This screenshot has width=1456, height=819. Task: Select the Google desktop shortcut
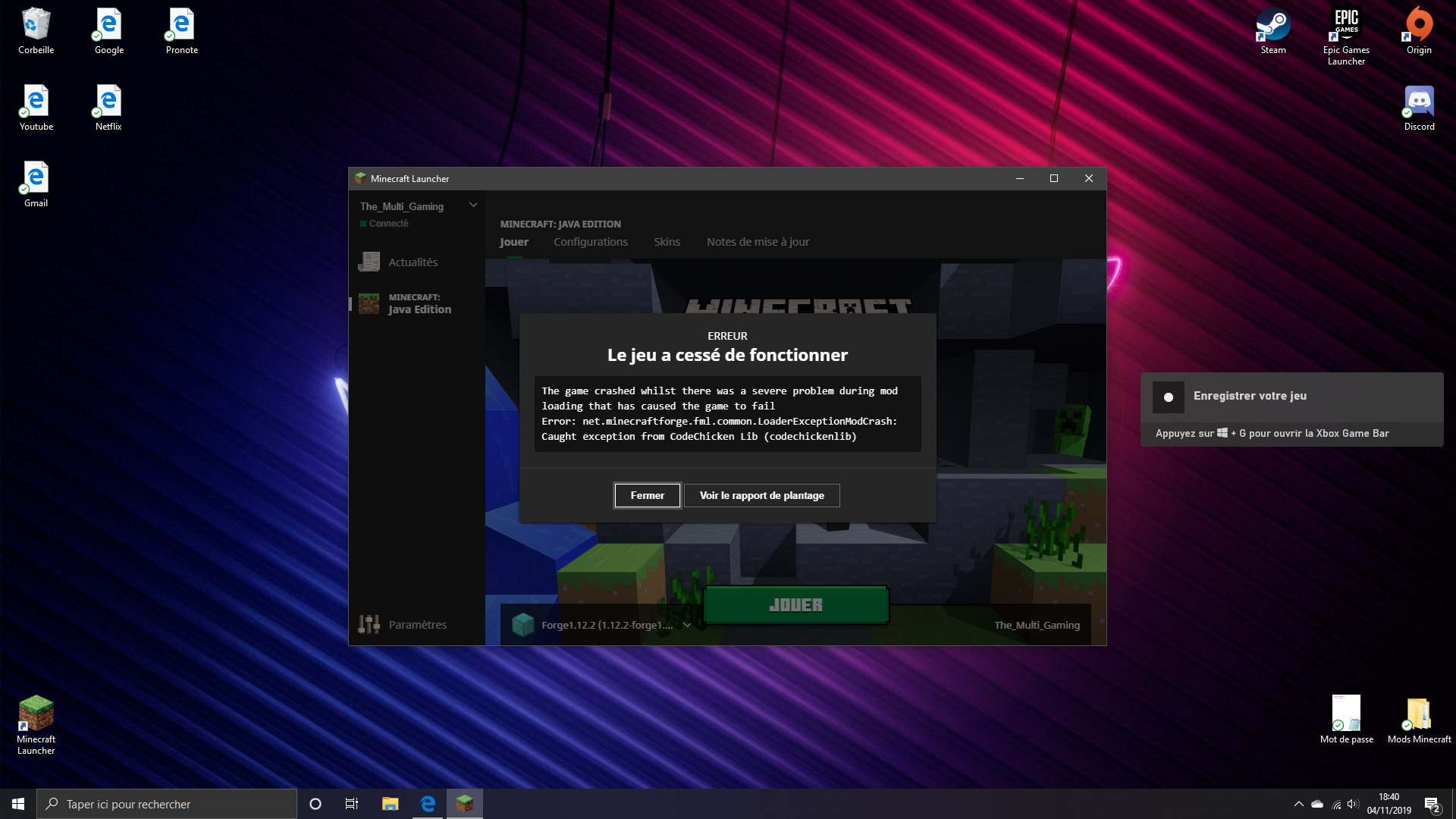[109, 31]
